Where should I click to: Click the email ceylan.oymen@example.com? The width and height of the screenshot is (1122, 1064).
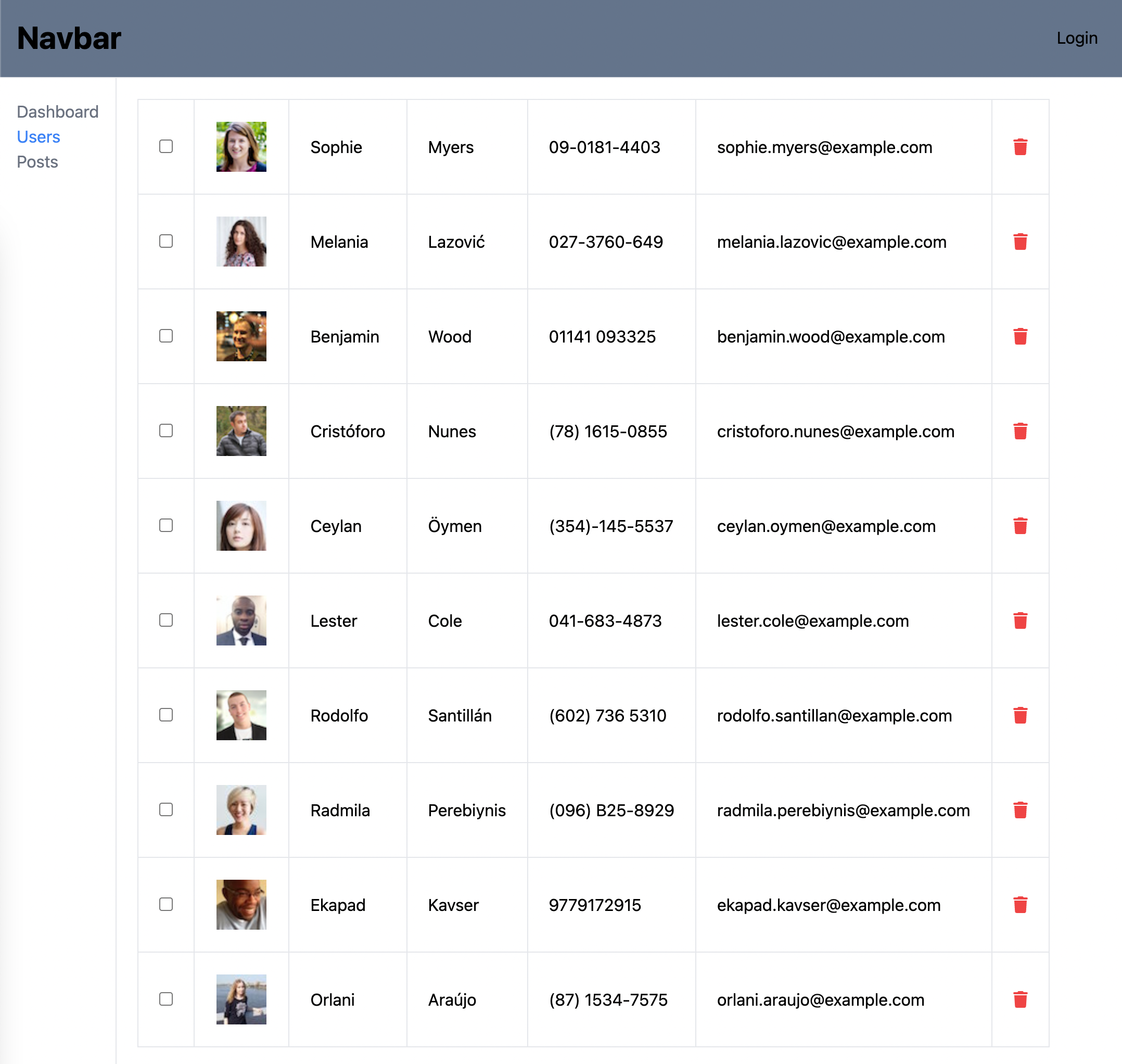click(x=825, y=526)
